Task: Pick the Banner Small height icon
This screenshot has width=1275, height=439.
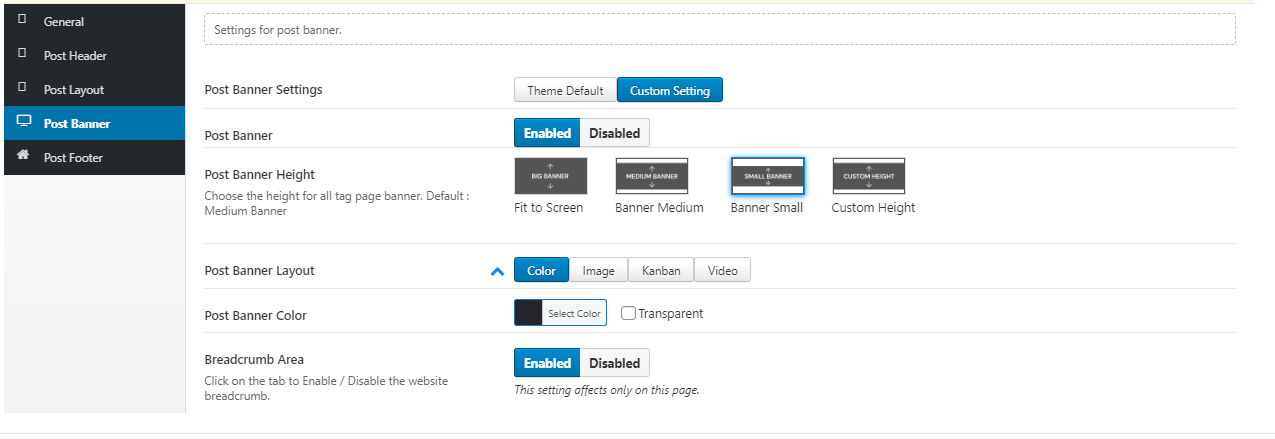Action: click(x=767, y=176)
